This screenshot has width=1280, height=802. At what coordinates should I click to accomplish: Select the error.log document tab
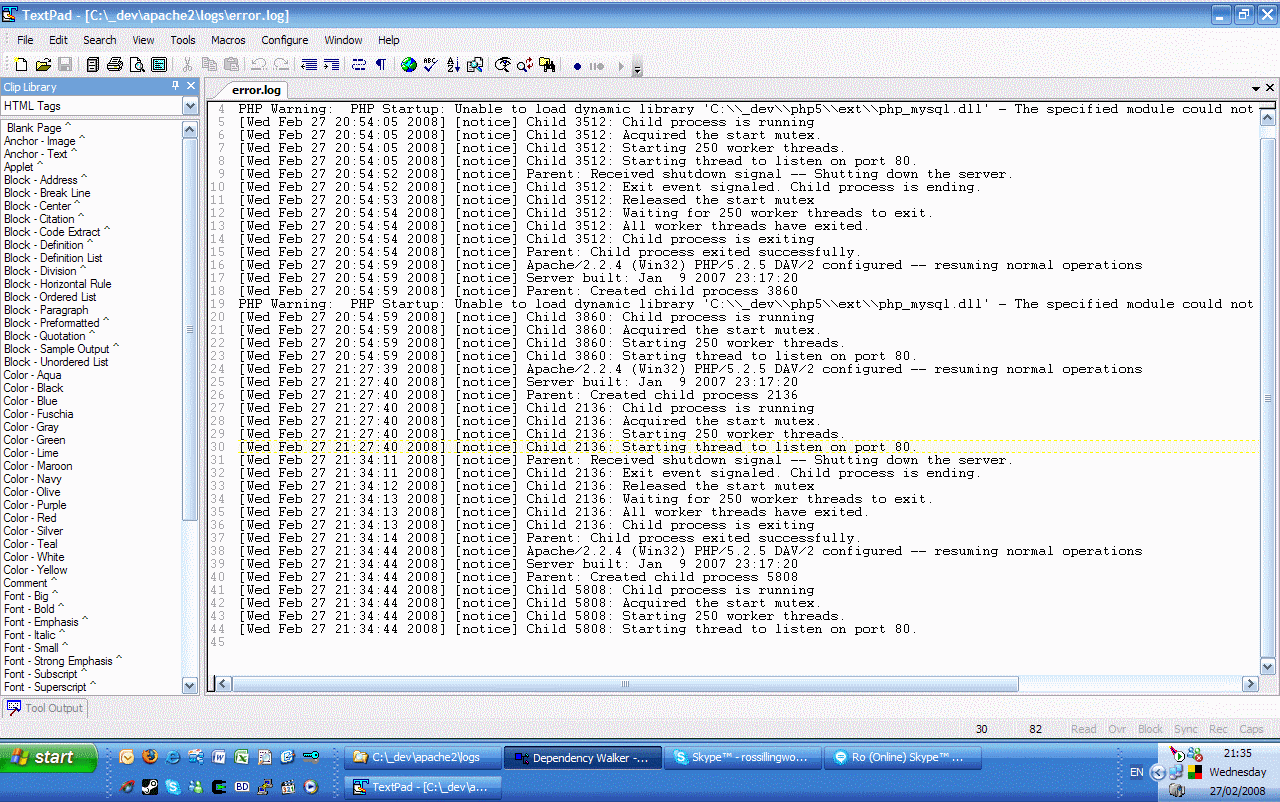256,90
